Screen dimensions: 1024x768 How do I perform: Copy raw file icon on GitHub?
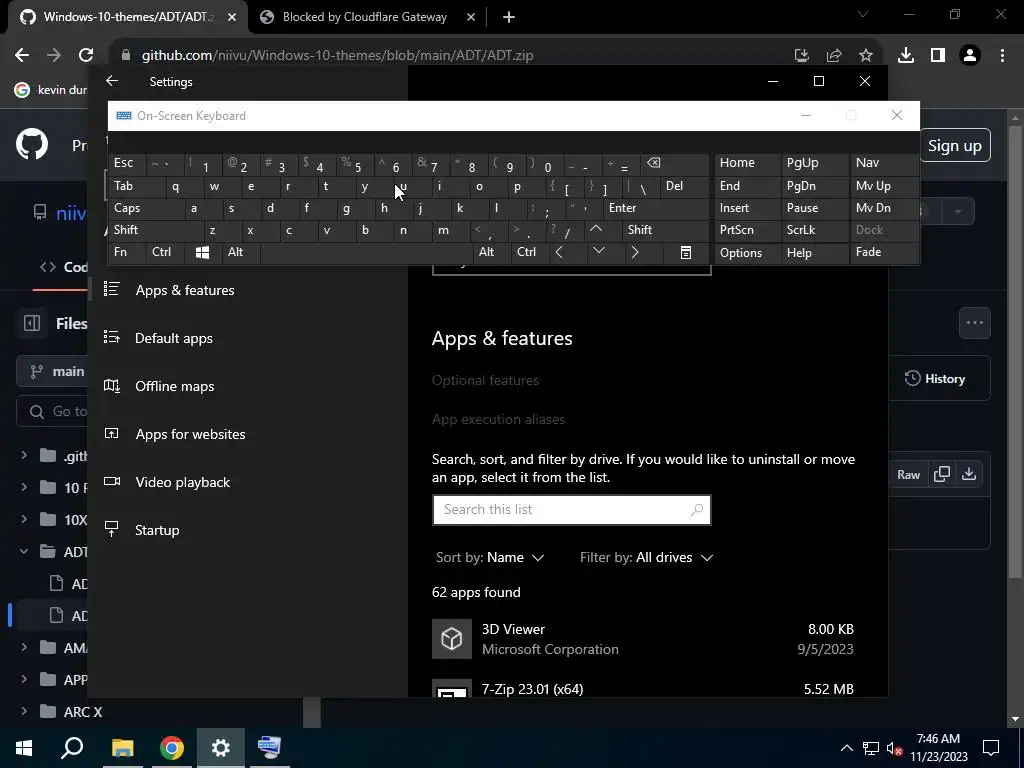pyautogui.click(x=942, y=474)
